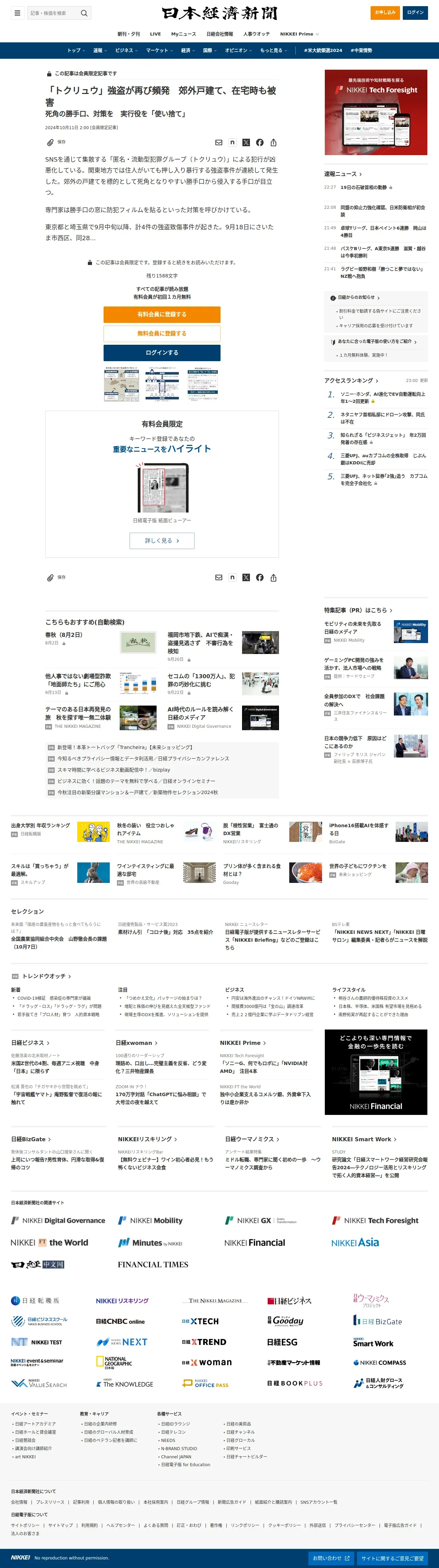Share on X using the icon below the 有料会員限定 box
Image resolution: width=439 pixels, height=1568 pixels.
click(246, 578)
